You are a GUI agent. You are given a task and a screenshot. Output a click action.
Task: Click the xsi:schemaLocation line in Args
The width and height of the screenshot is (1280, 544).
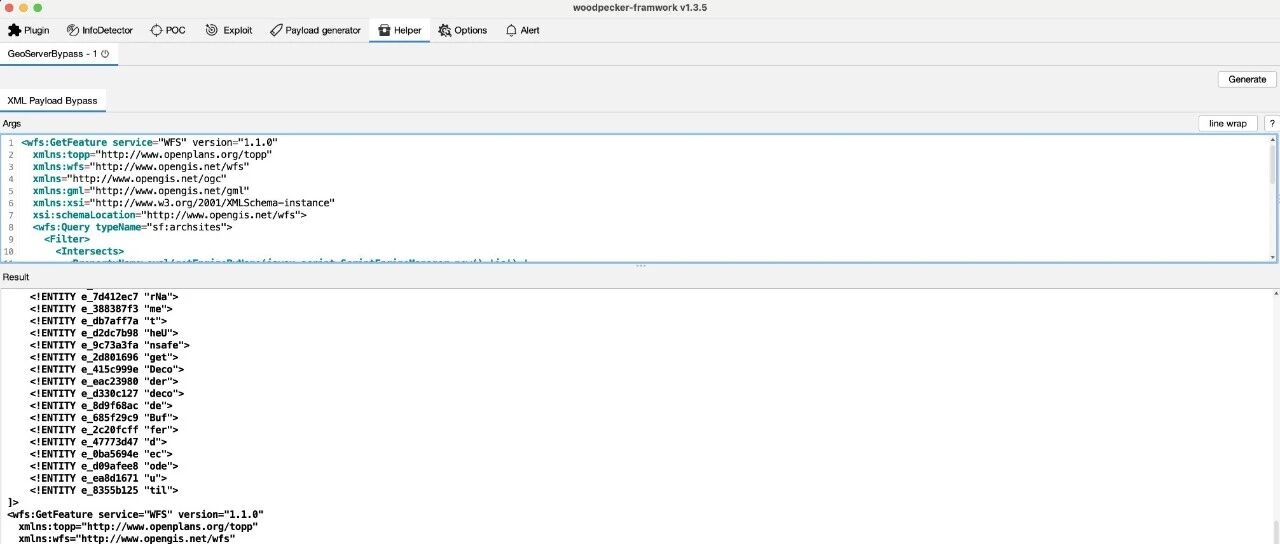169,214
